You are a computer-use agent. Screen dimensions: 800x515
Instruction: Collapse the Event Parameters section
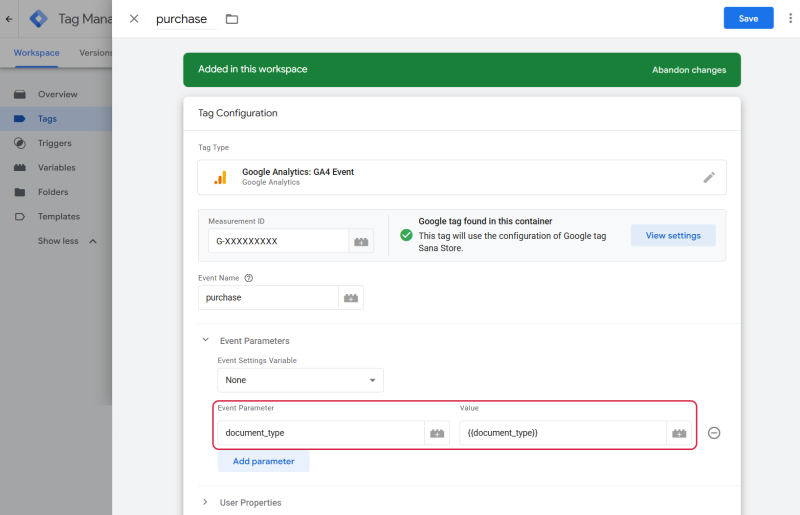(x=206, y=340)
